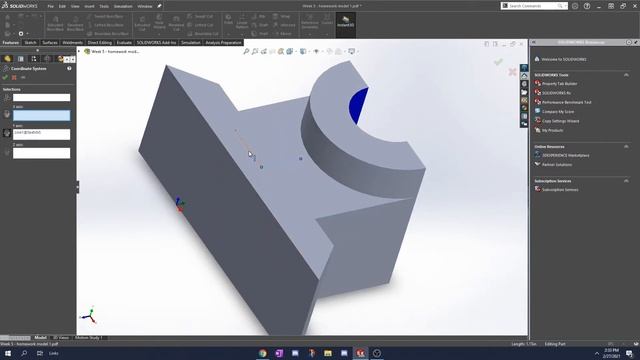Toggle X axis reverse direction button
This screenshot has width=640, height=360.
pyautogui.click(x=7, y=114)
